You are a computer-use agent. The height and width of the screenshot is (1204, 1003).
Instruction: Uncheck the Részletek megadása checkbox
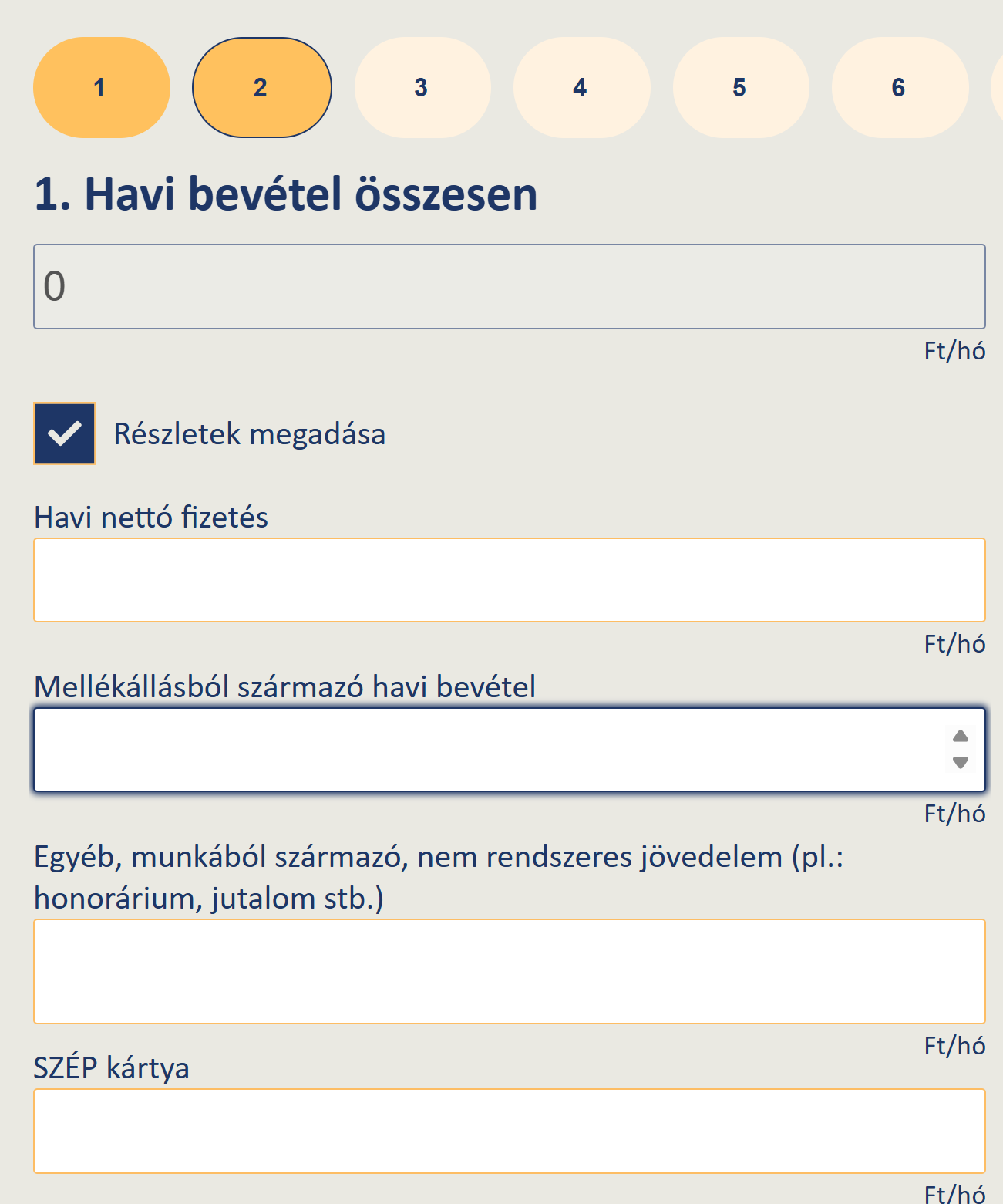65,433
